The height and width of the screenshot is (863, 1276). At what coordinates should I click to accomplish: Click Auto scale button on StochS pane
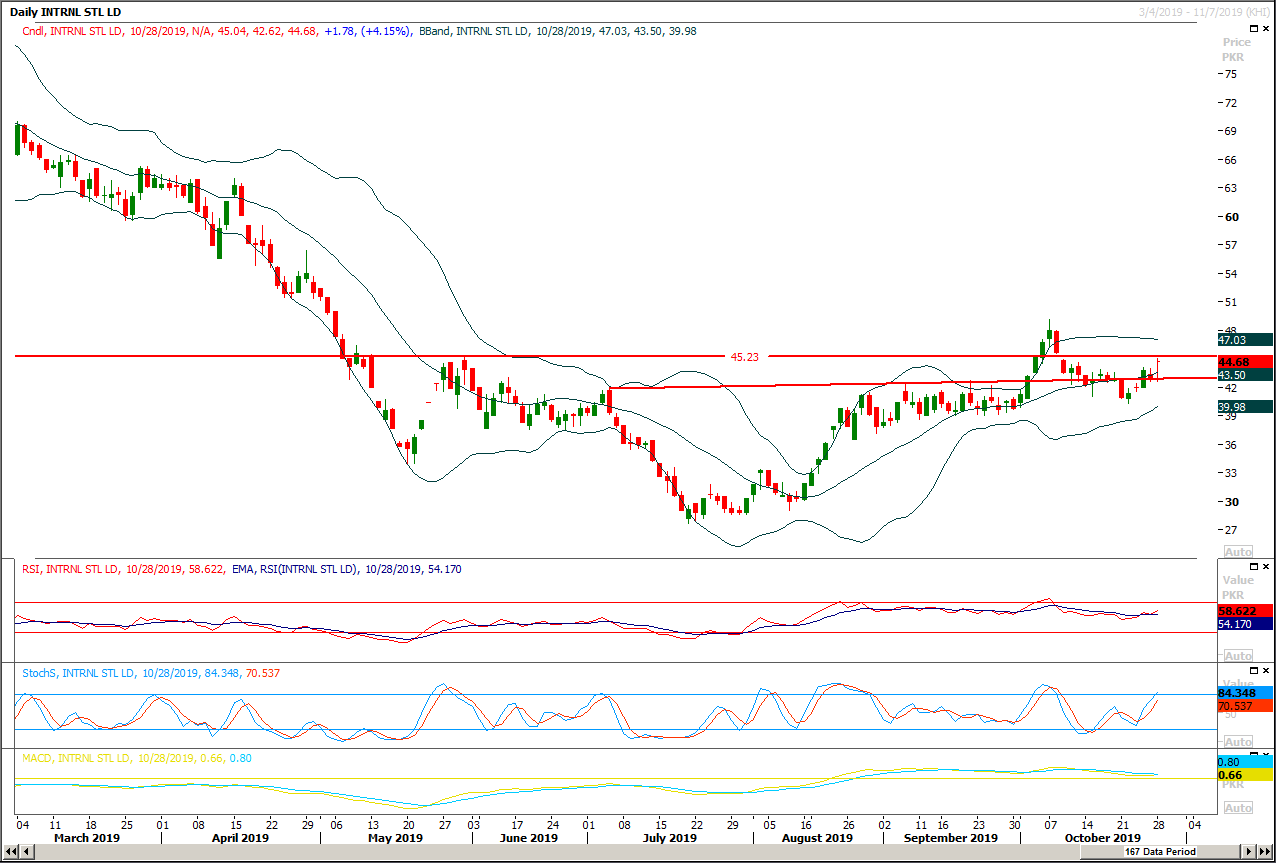click(x=1238, y=742)
